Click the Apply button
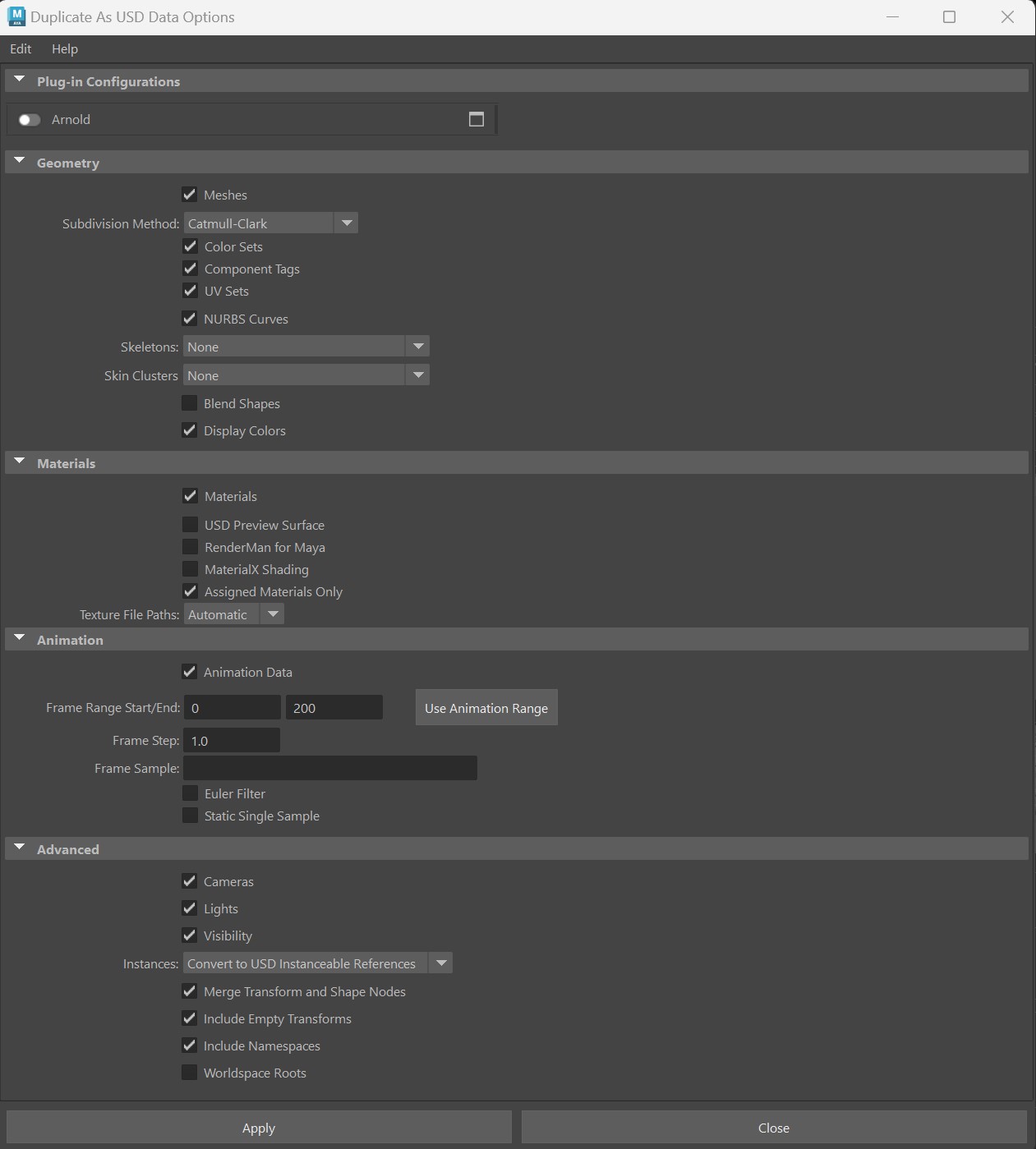 259,1128
